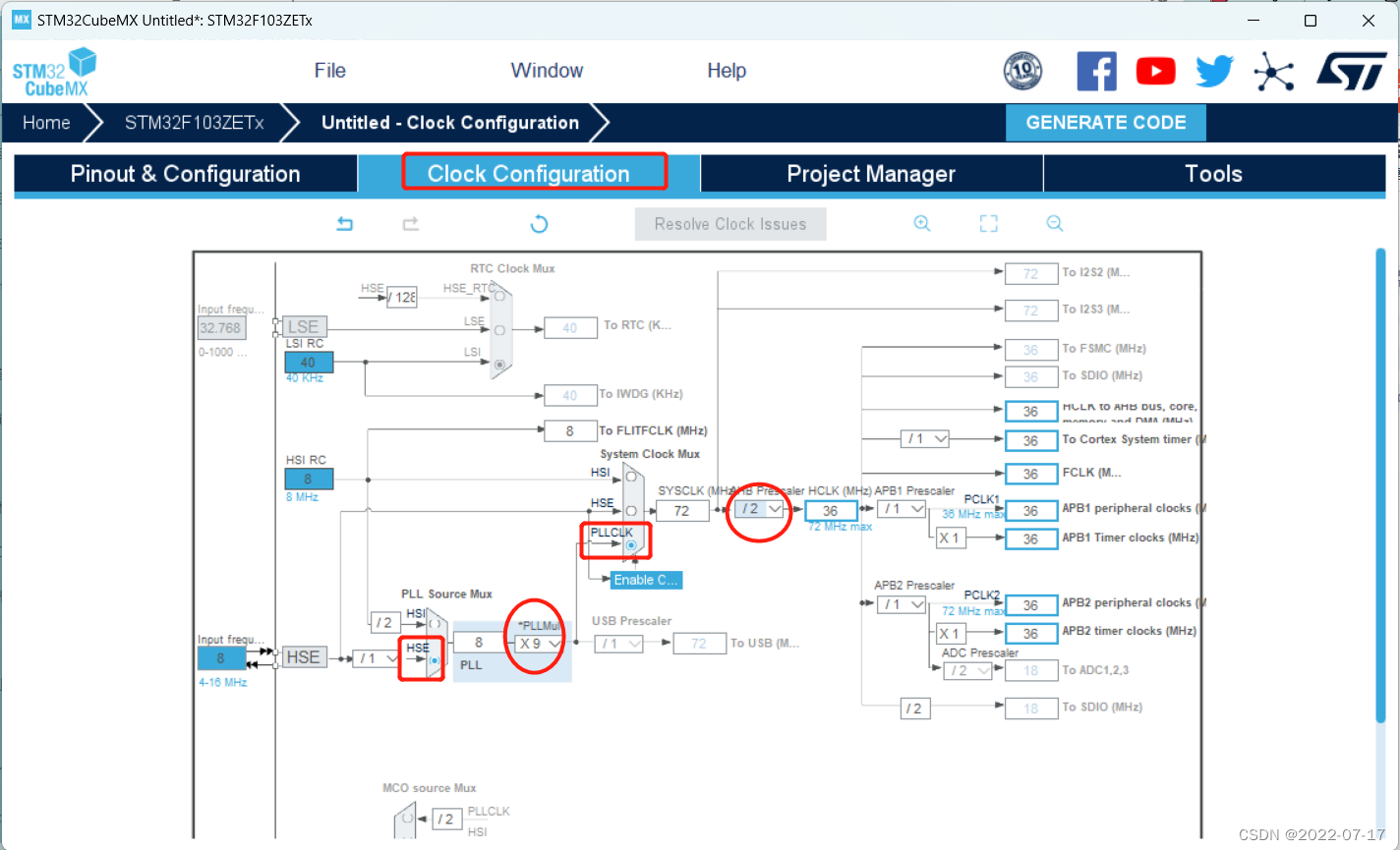Open the File menu
Screen dimensions: 1400x850
click(330, 71)
